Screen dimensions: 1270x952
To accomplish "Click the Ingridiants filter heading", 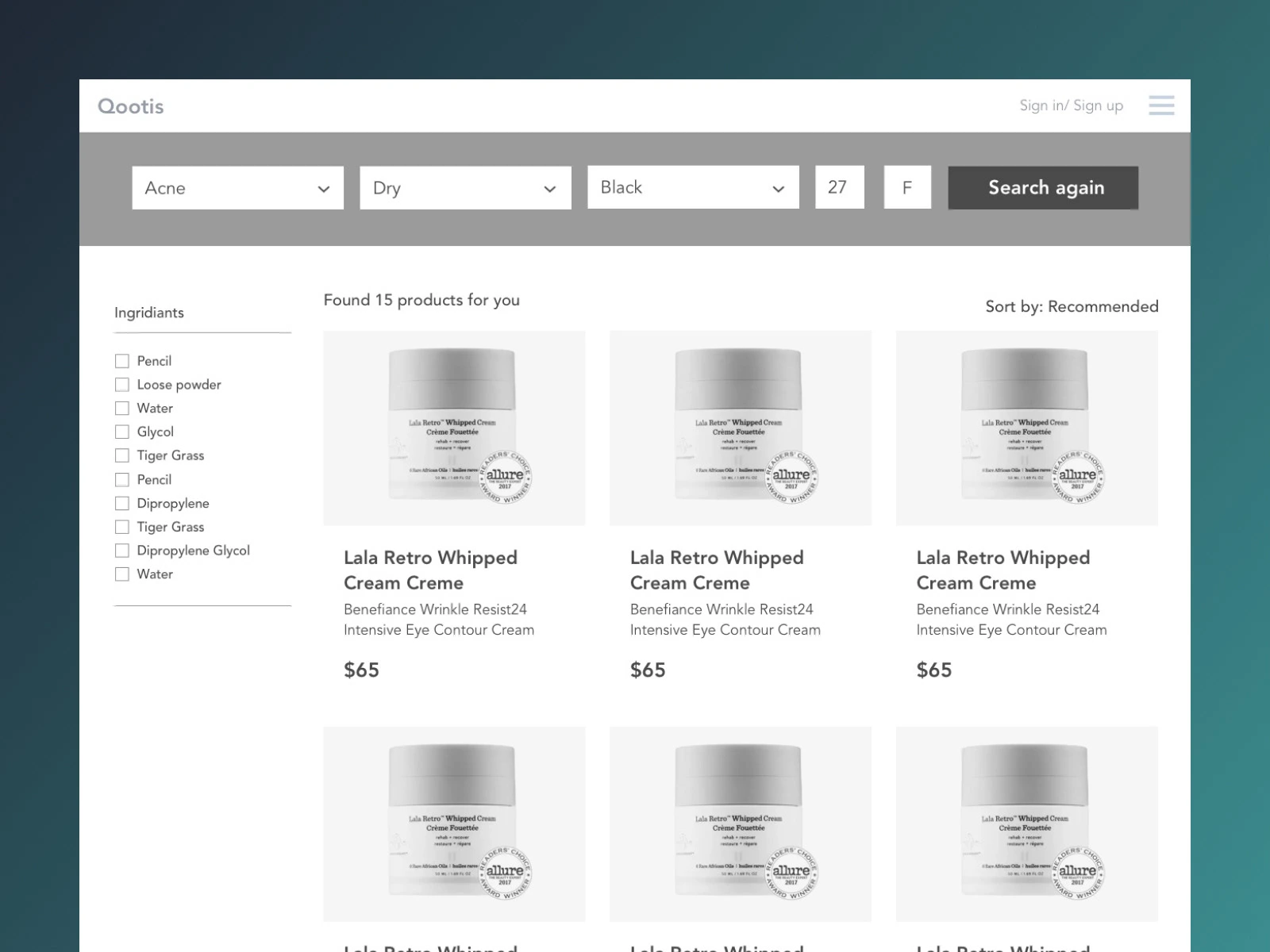I will pyautogui.click(x=149, y=313).
